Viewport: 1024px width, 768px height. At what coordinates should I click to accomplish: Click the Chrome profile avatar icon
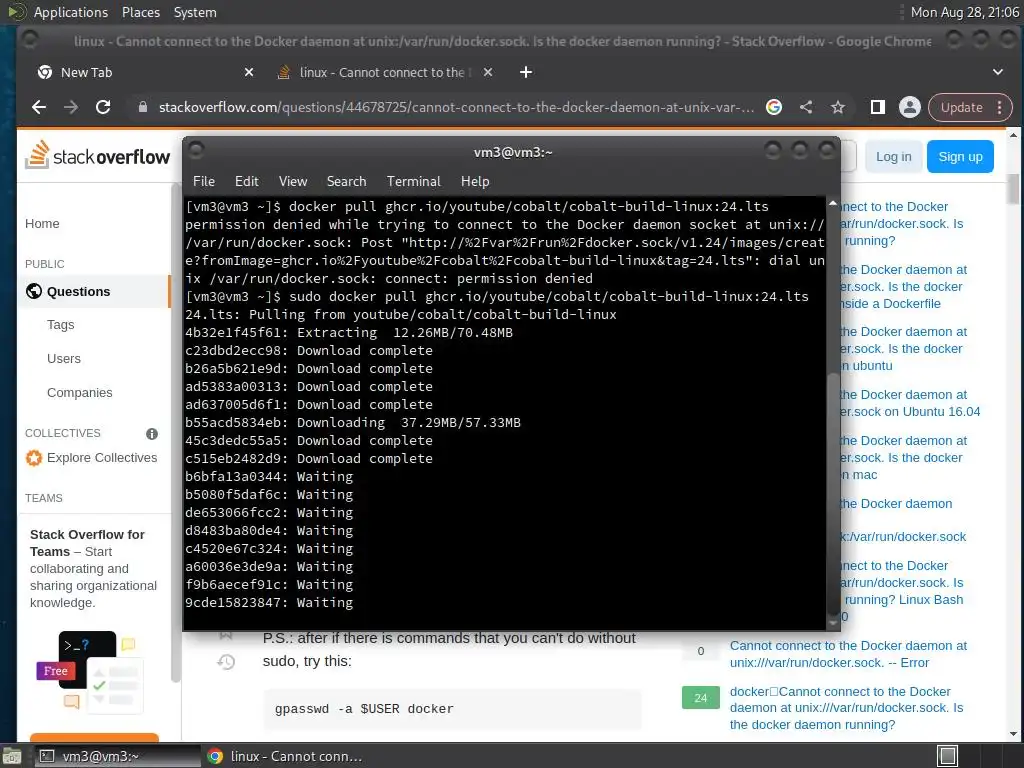click(909, 107)
